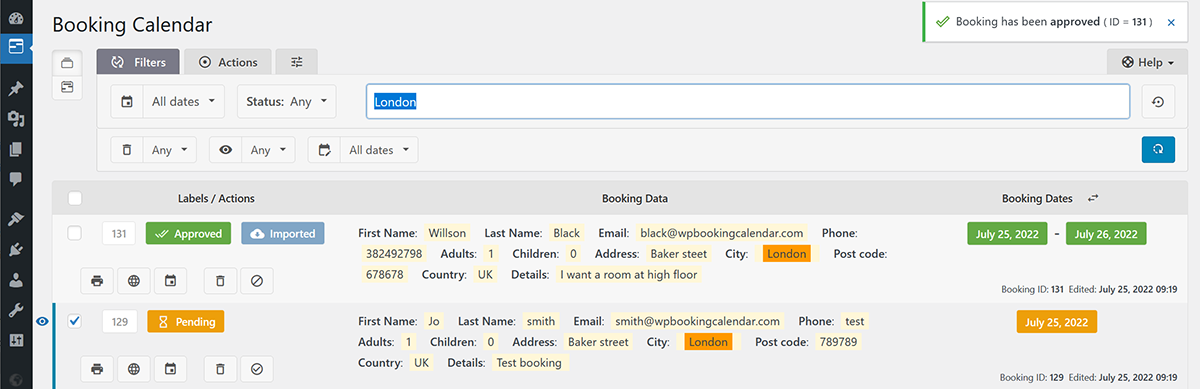Open the Help dropdown menu
Viewport: 1200px width, 389px height.
pyautogui.click(x=1147, y=62)
